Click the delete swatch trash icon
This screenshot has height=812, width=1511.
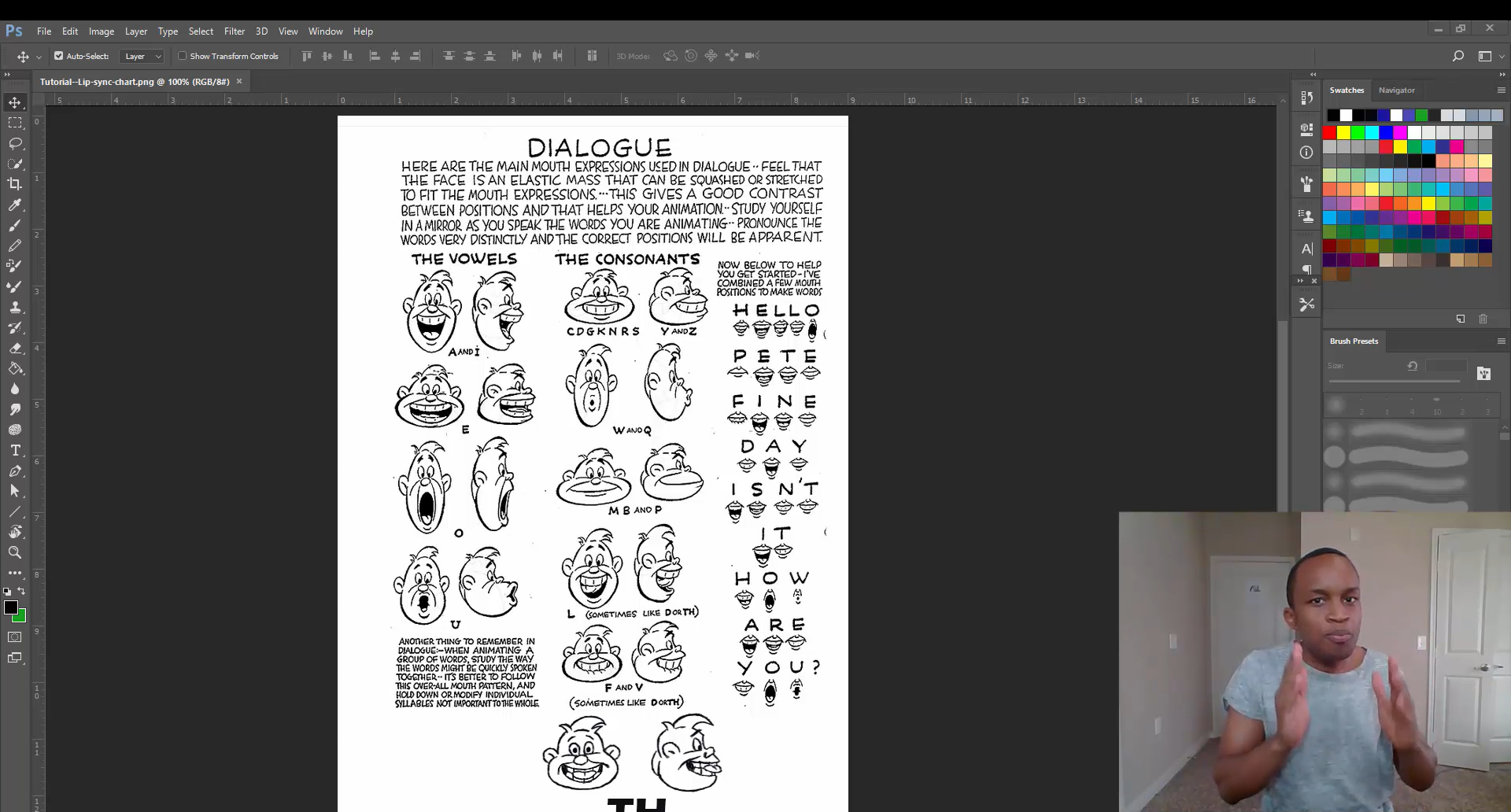(1483, 319)
